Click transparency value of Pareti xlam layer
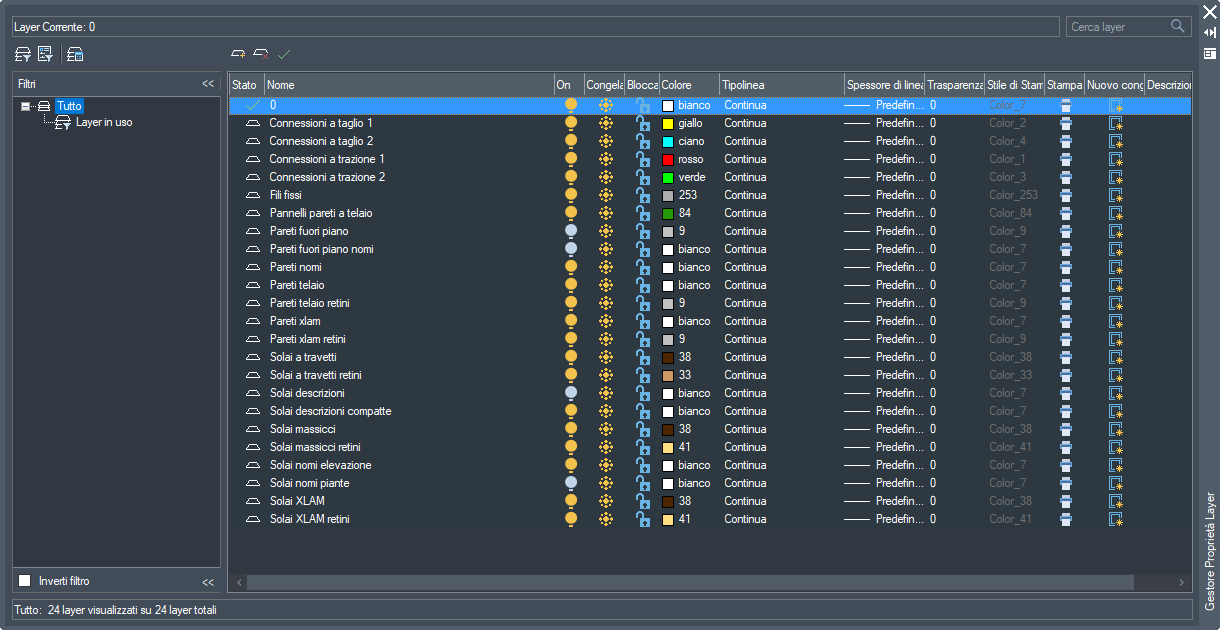1221x631 pixels. tap(933, 321)
